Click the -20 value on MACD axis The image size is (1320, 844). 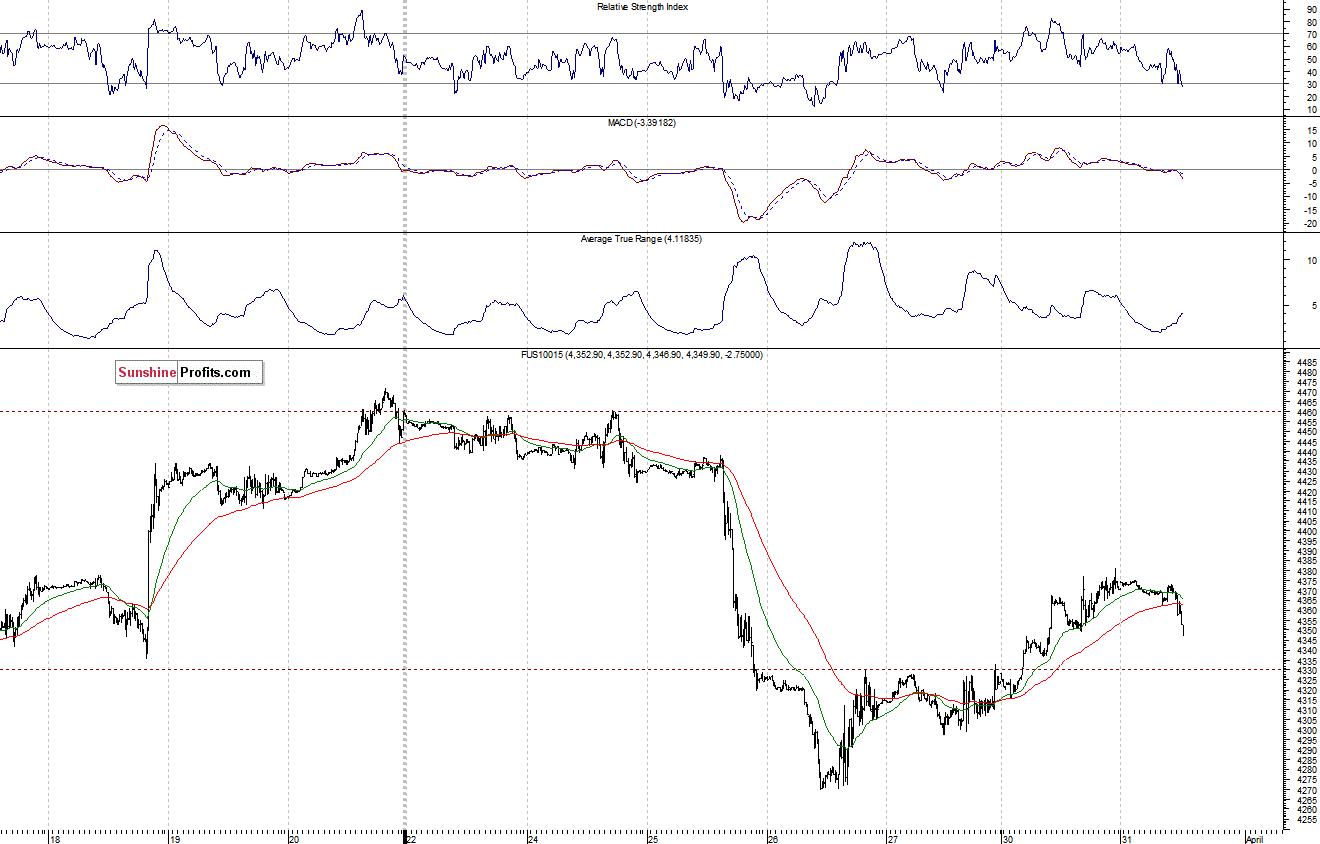pos(1310,223)
